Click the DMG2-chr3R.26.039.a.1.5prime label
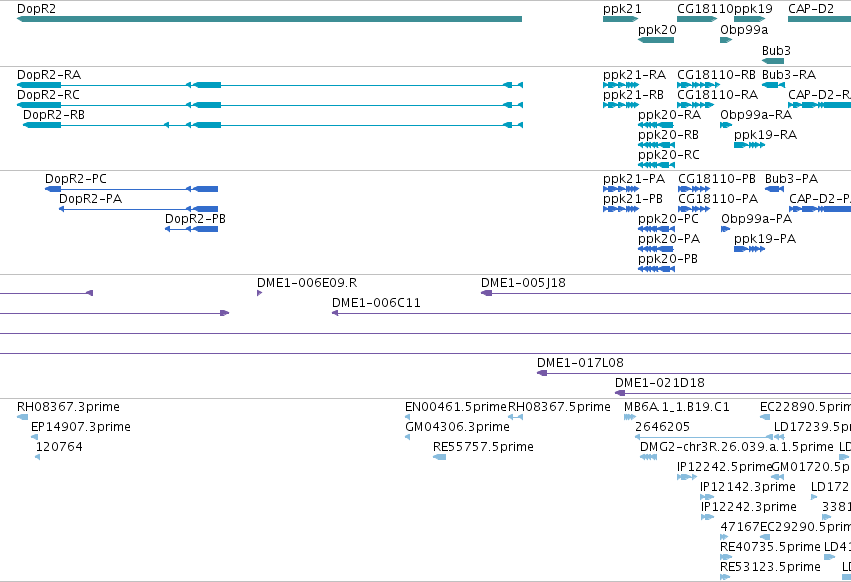 [737, 447]
